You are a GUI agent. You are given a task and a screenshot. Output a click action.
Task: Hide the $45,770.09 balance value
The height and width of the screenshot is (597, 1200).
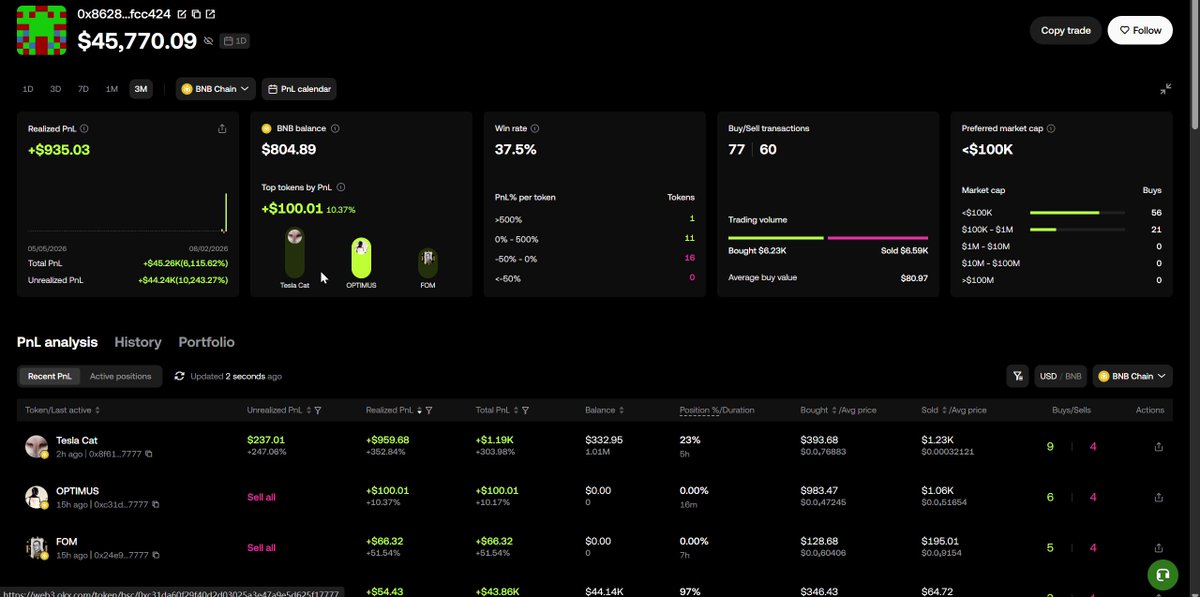pyautogui.click(x=208, y=41)
